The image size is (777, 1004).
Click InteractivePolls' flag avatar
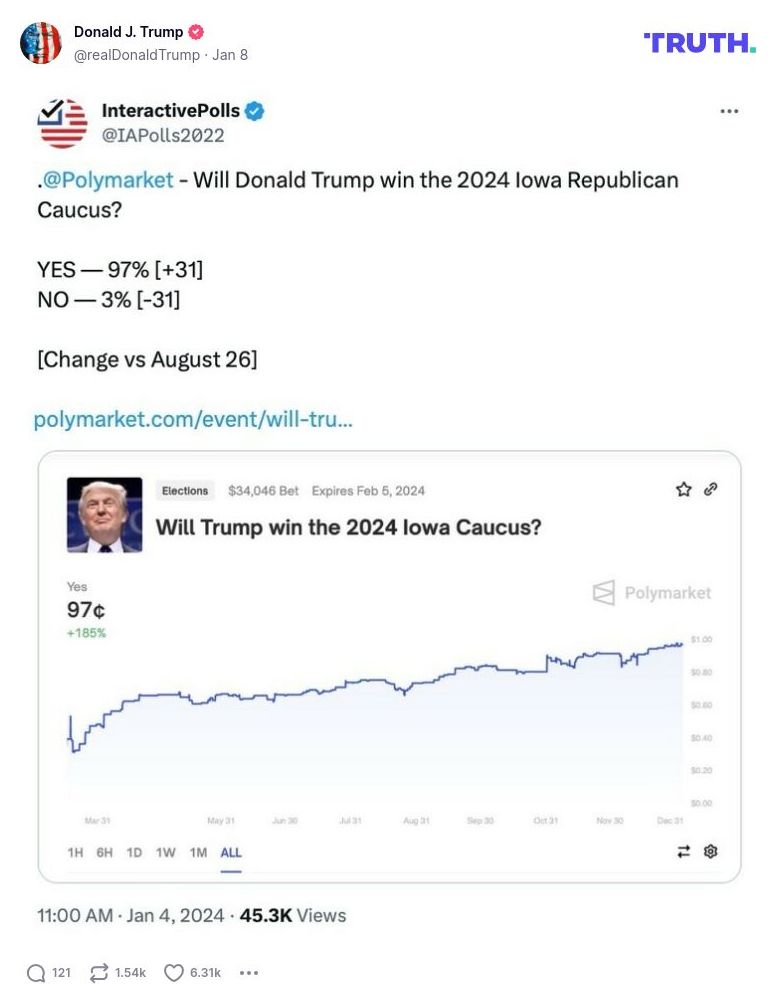(62, 122)
